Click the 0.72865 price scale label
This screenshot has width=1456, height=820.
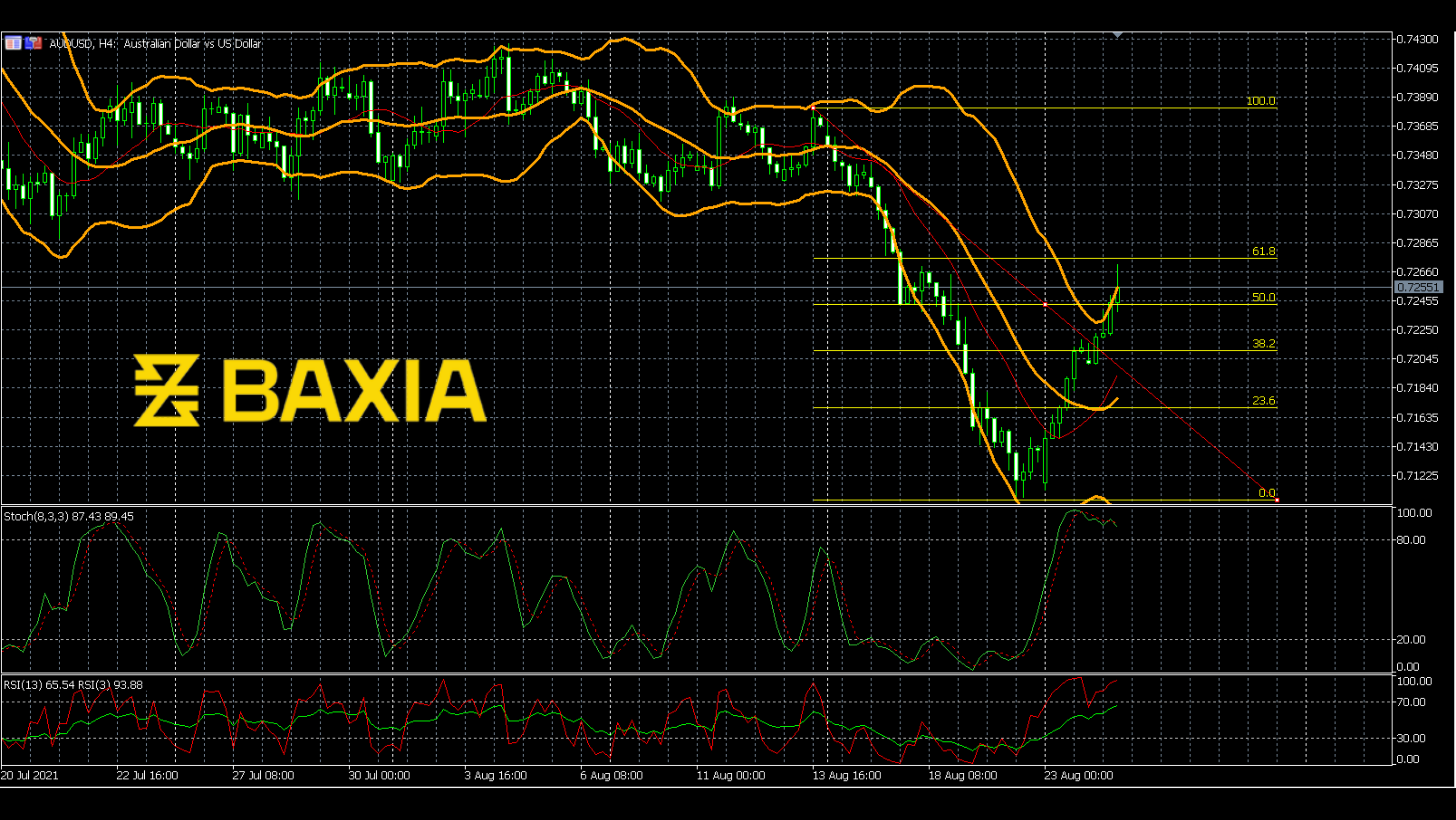click(1418, 243)
